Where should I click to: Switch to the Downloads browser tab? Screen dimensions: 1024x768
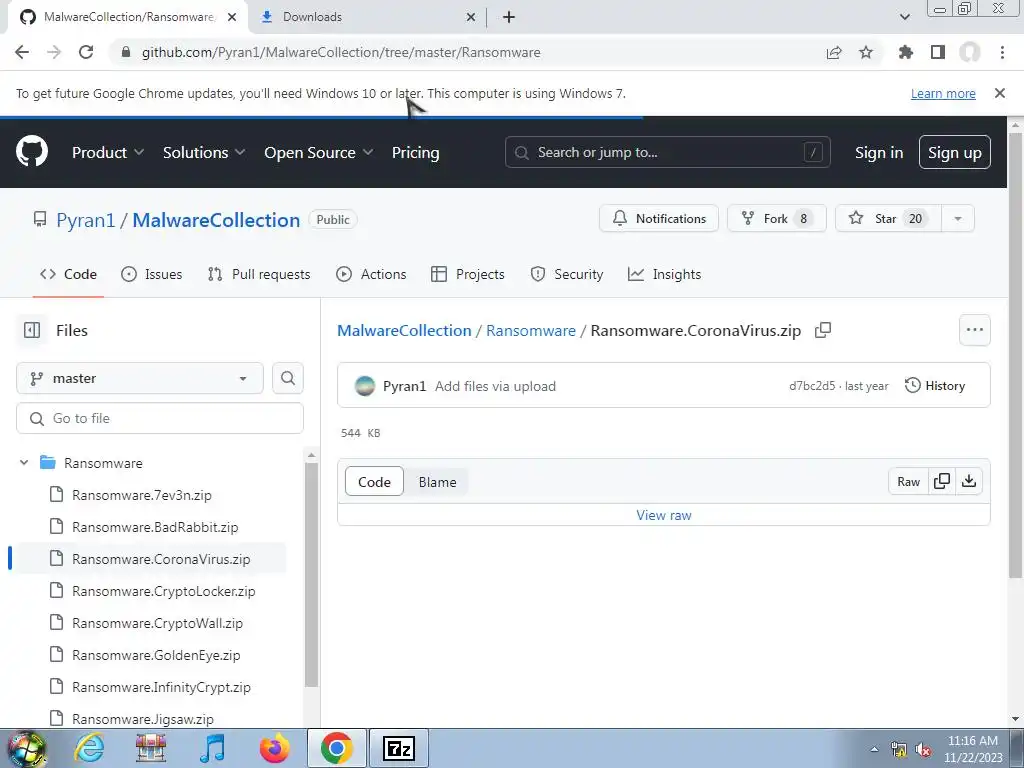click(x=366, y=17)
